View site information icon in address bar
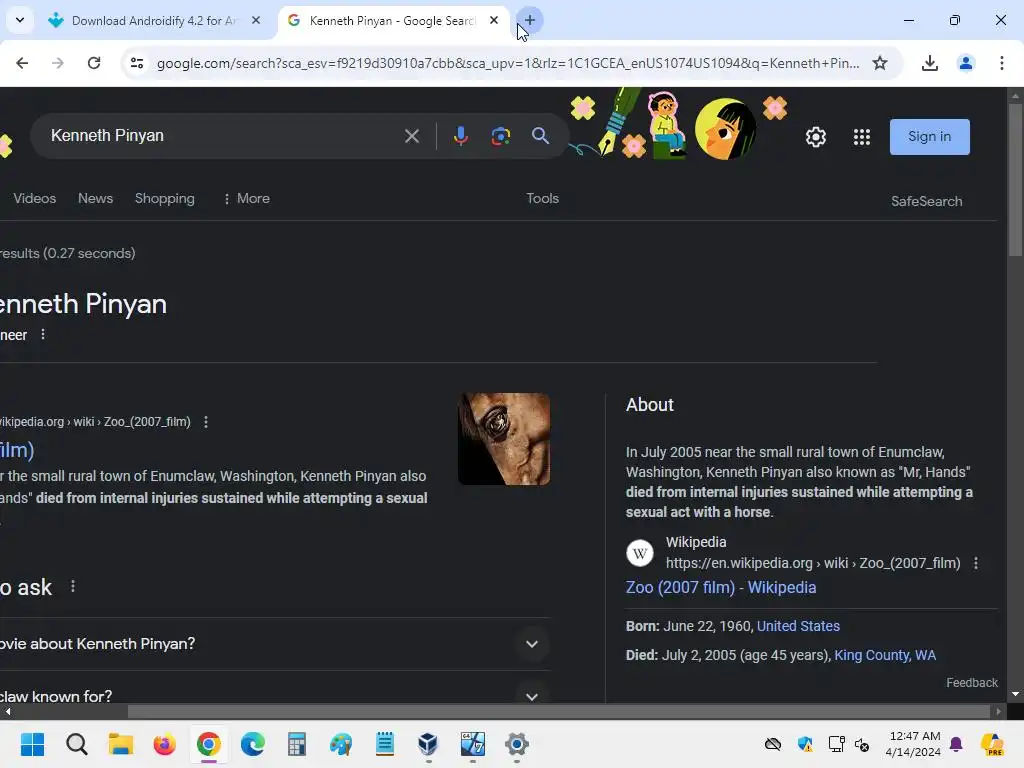 [x=136, y=63]
